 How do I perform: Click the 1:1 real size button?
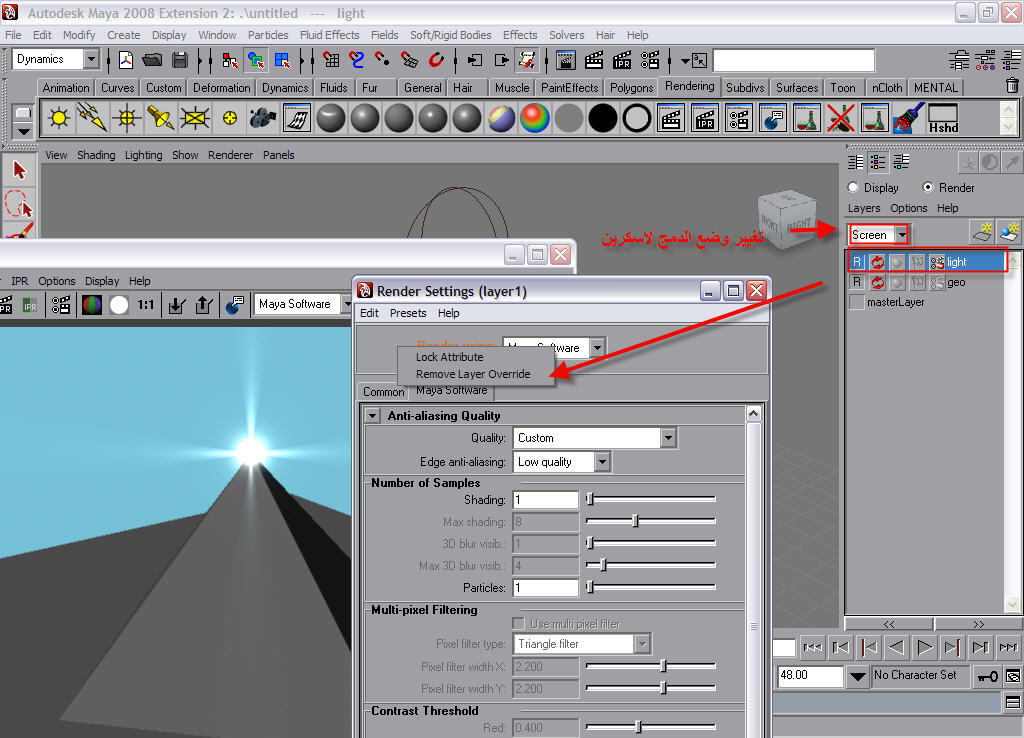(146, 304)
